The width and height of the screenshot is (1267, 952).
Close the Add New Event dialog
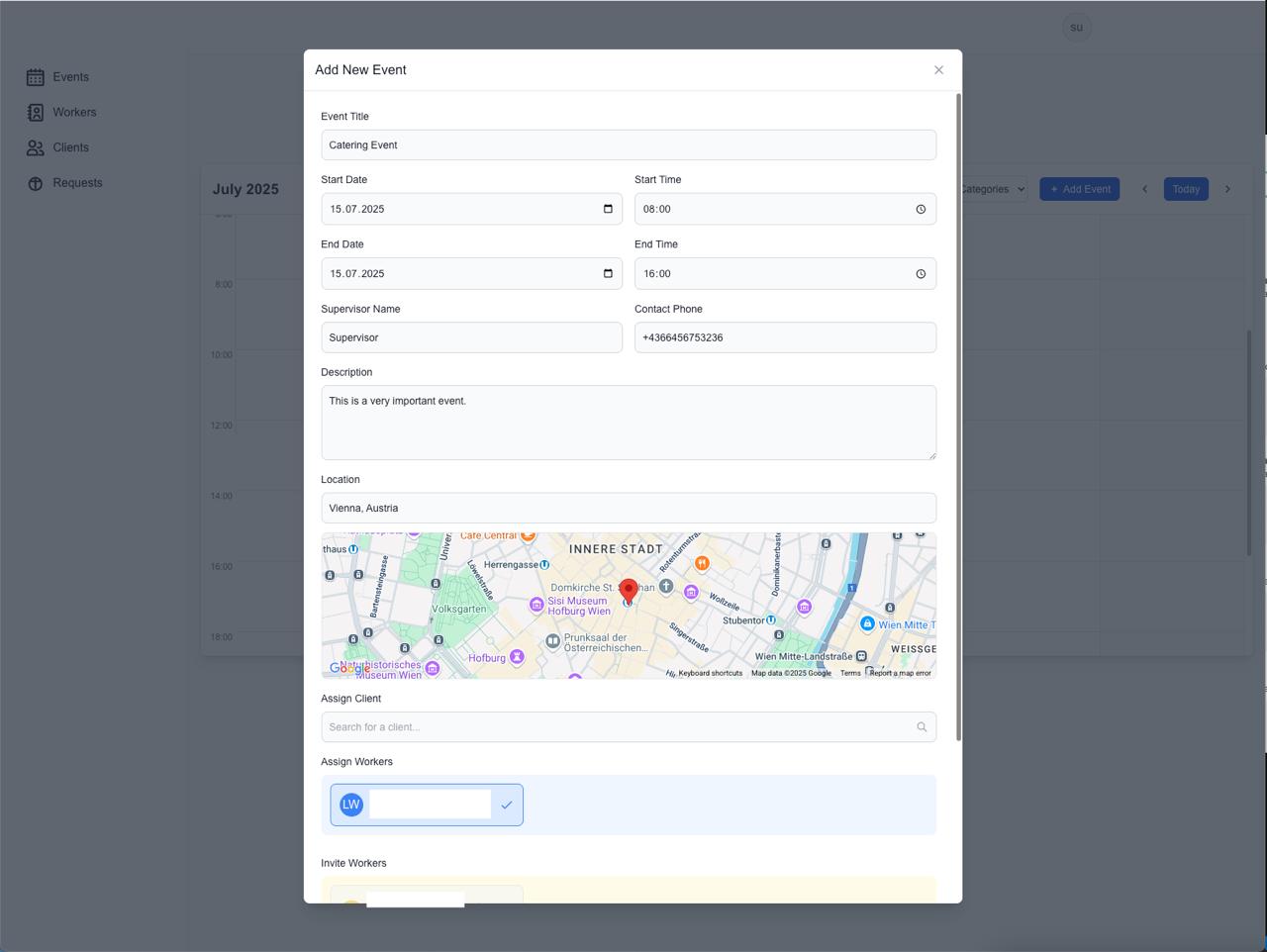[x=938, y=70]
